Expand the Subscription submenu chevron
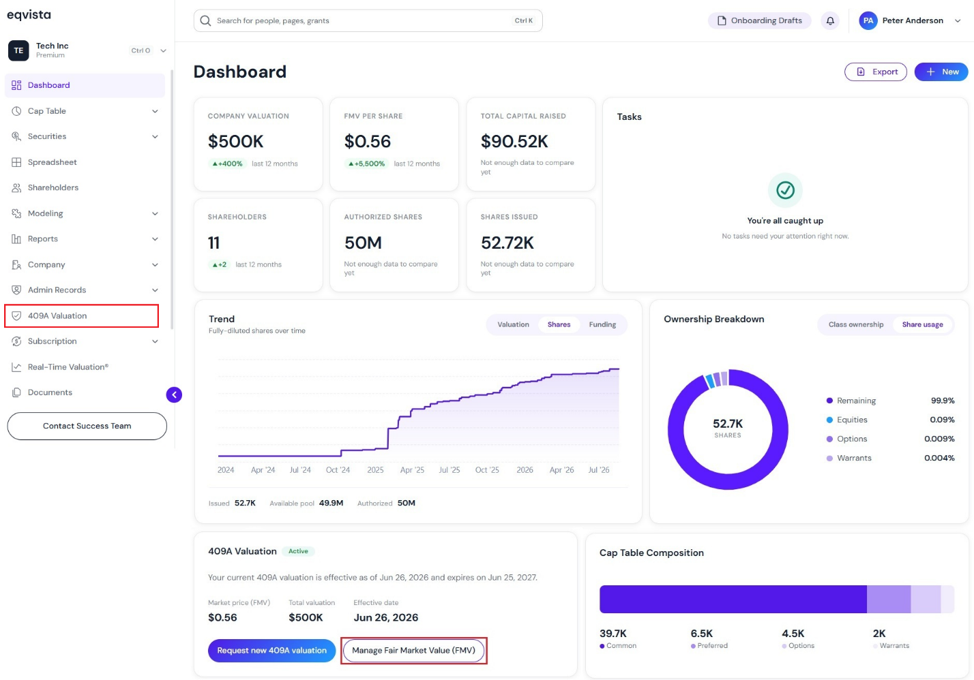The image size is (974, 680). (x=155, y=341)
